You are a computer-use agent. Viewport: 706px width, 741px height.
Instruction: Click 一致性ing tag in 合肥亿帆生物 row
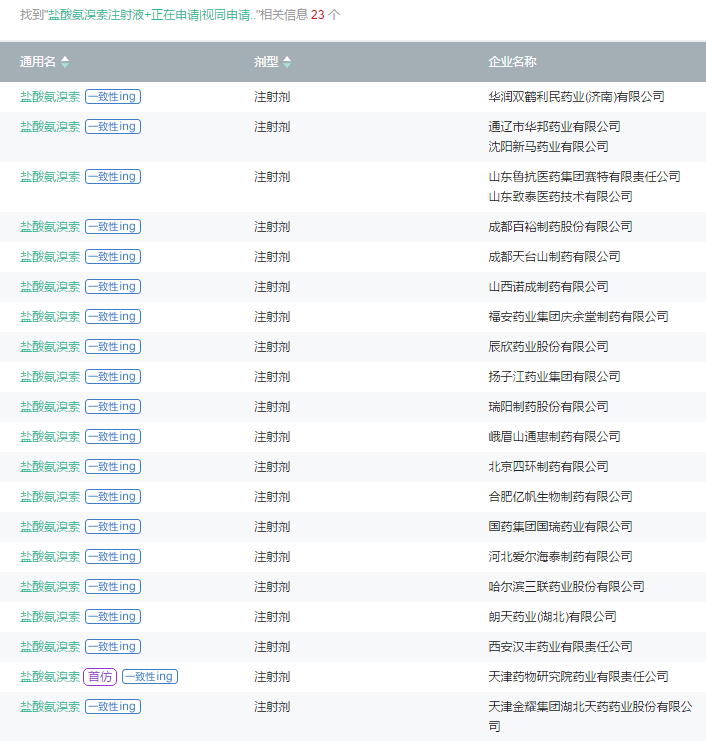click(x=113, y=497)
